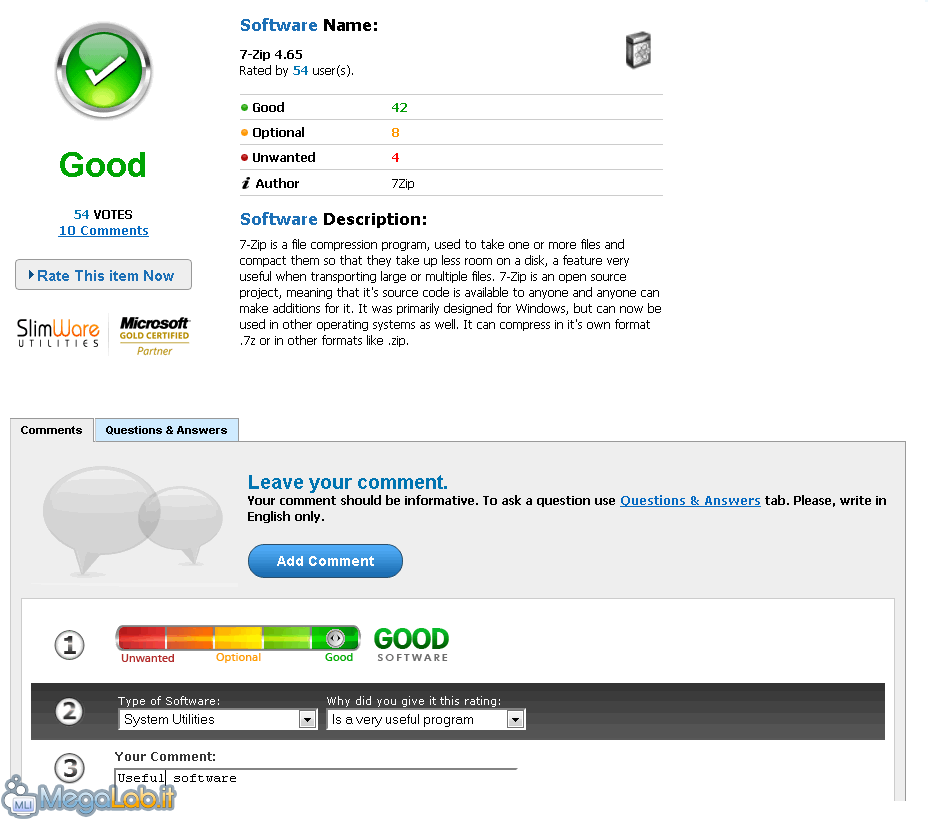928x822 pixels.
Task: Click the Author info icon
Action: [246, 183]
